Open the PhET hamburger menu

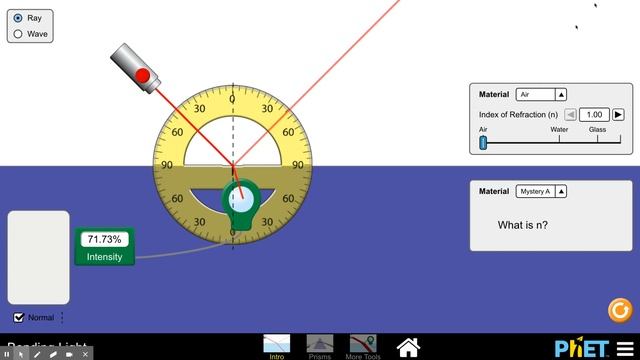coord(625,349)
